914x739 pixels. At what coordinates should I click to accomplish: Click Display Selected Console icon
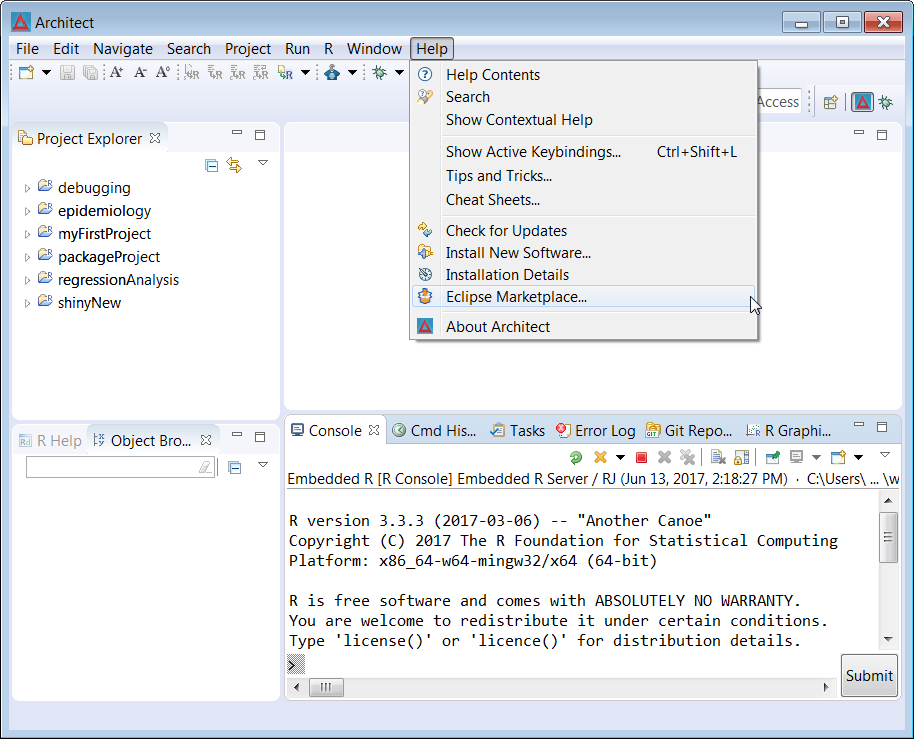click(x=796, y=458)
